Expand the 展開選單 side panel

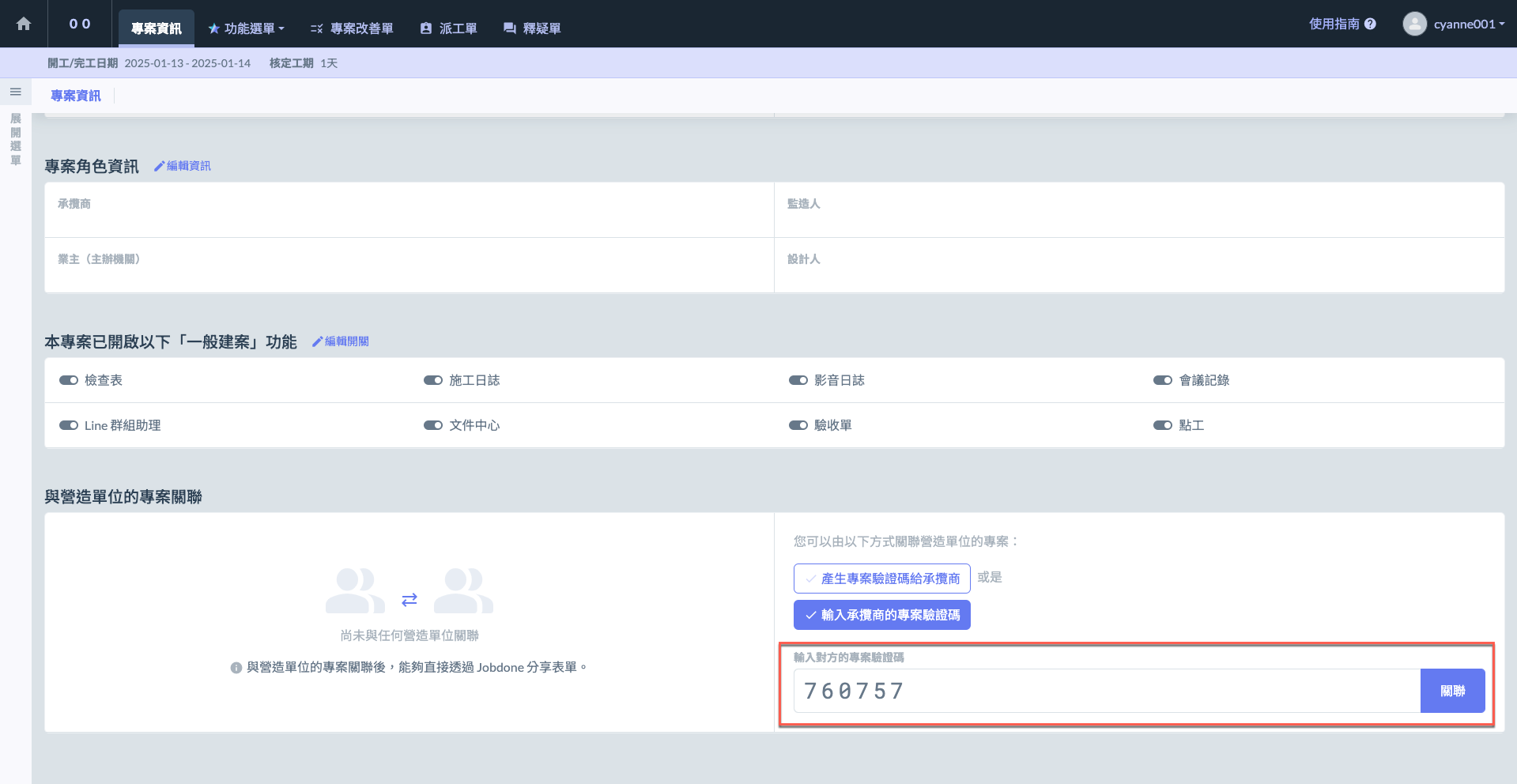15,139
